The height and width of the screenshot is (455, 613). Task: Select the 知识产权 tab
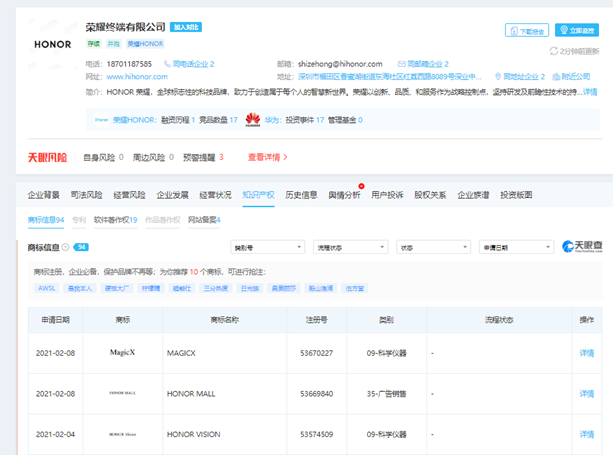[x=258, y=195]
